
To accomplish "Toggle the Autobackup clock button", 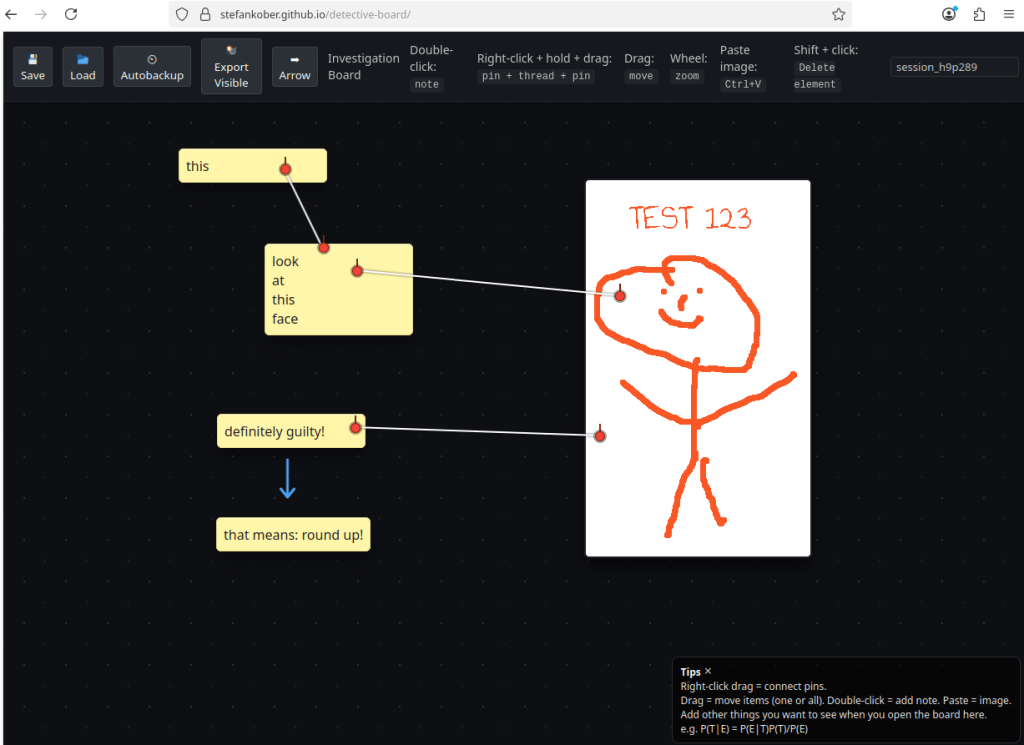I will (x=152, y=67).
